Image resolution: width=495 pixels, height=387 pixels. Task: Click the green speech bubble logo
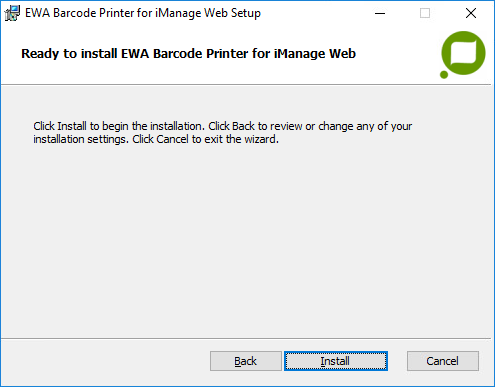[x=463, y=53]
